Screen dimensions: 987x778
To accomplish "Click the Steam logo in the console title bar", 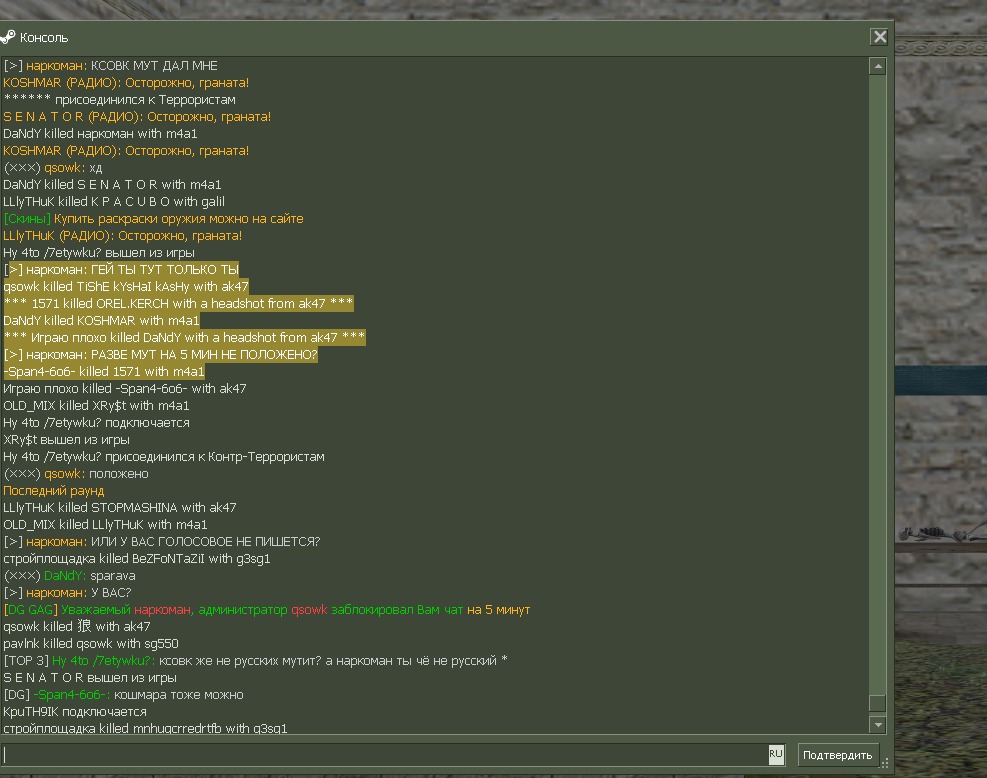I will coord(8,37).
